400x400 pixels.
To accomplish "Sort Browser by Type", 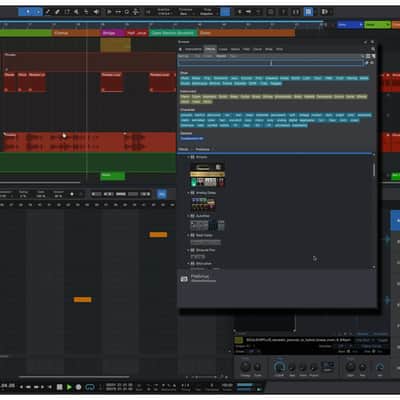I will coord(233,56).
